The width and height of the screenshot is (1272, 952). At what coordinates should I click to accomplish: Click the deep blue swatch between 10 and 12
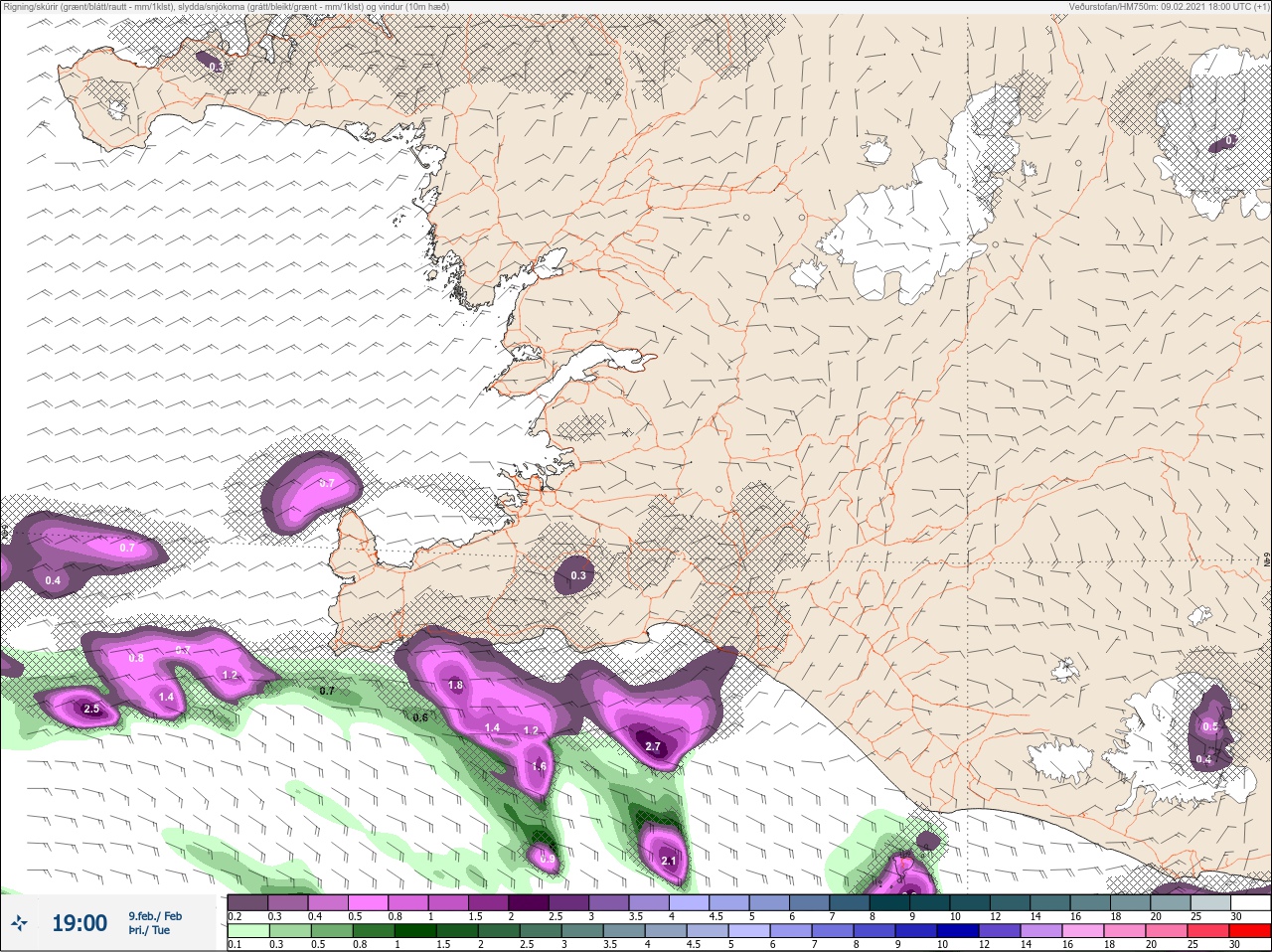[x=958, y=931]
